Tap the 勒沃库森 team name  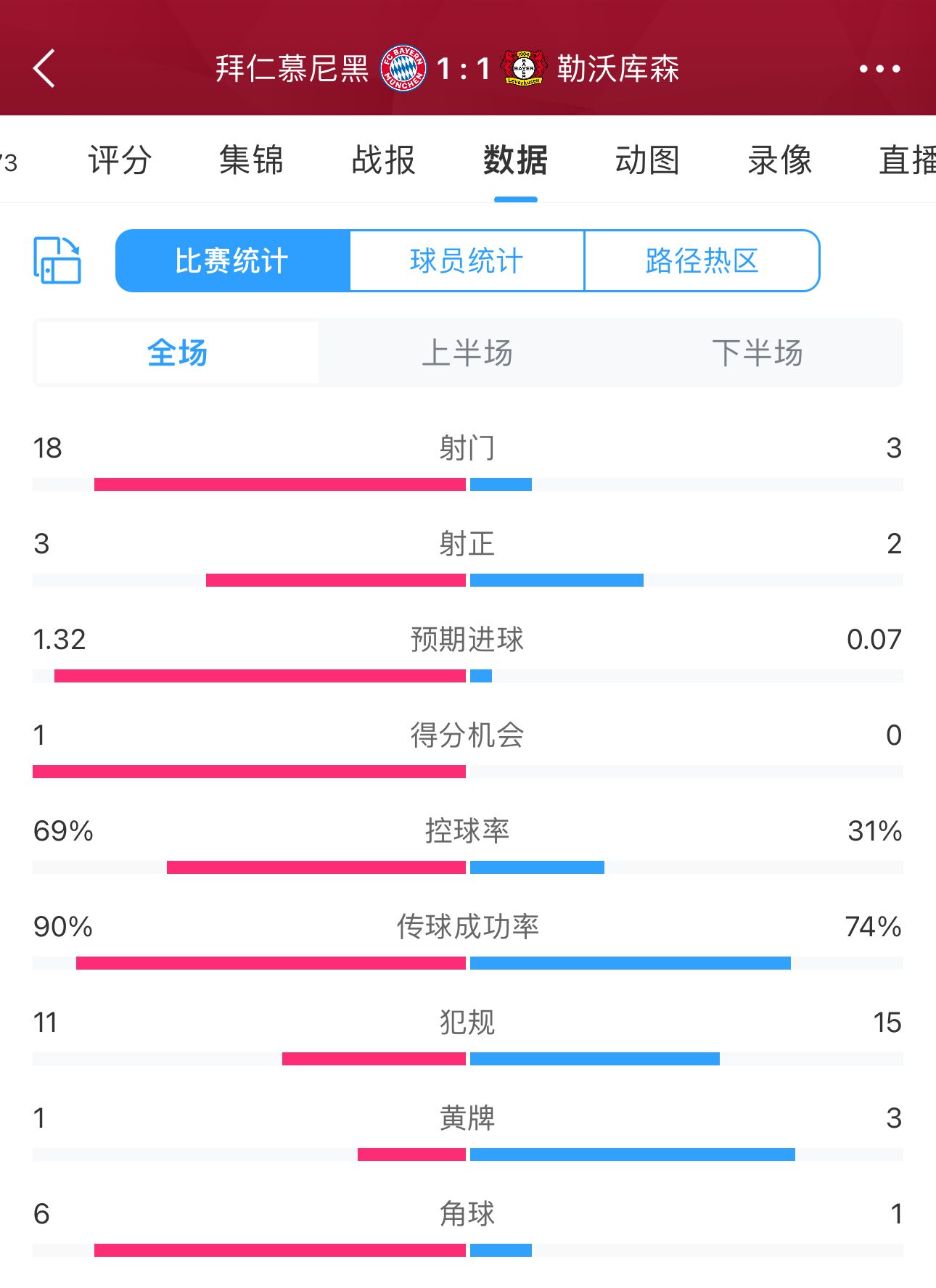point(618,69)
